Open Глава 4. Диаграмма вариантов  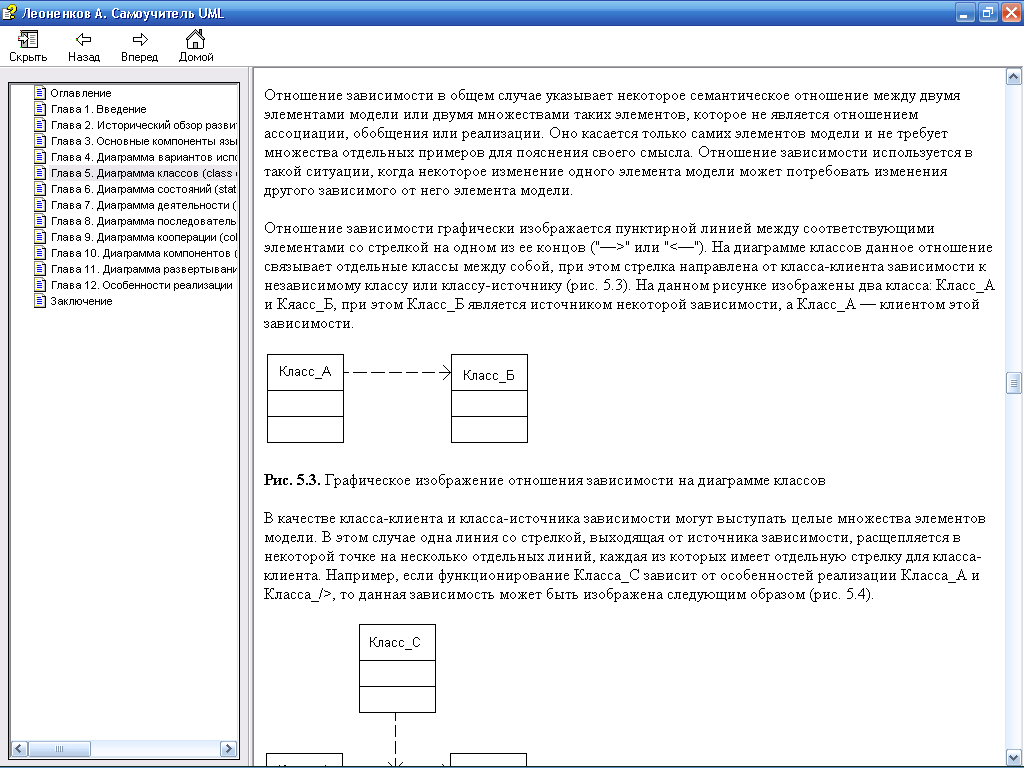[x=144, y=157]
